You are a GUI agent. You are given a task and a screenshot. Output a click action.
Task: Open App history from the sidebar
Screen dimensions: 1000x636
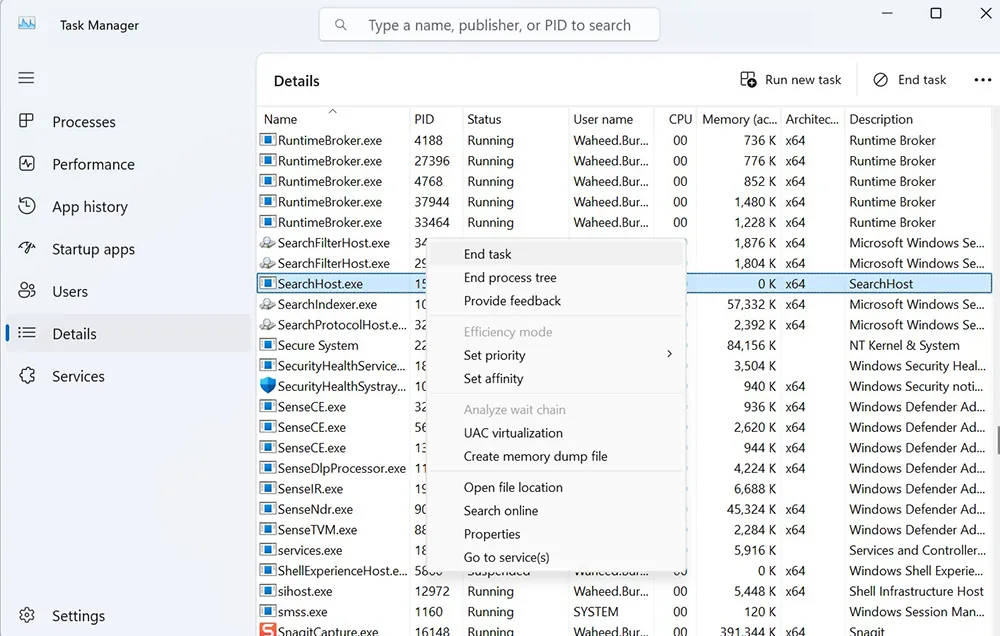tap(26, 206)
